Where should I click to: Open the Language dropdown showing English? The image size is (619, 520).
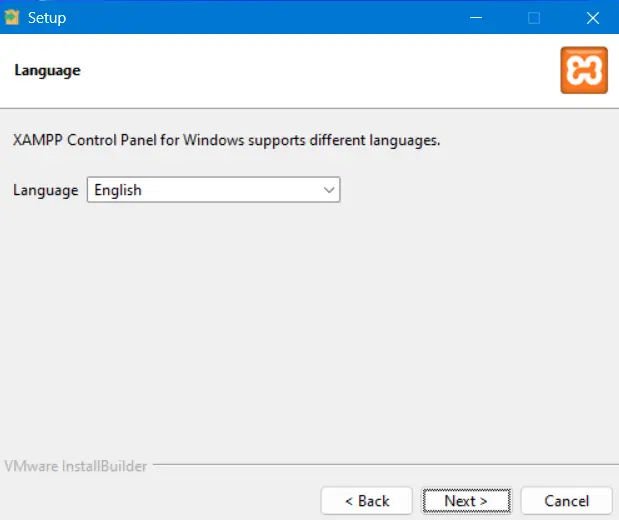tap(213, 190)
